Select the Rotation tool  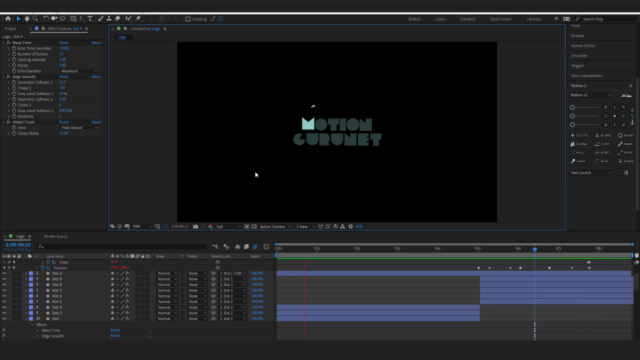[46, 19]
